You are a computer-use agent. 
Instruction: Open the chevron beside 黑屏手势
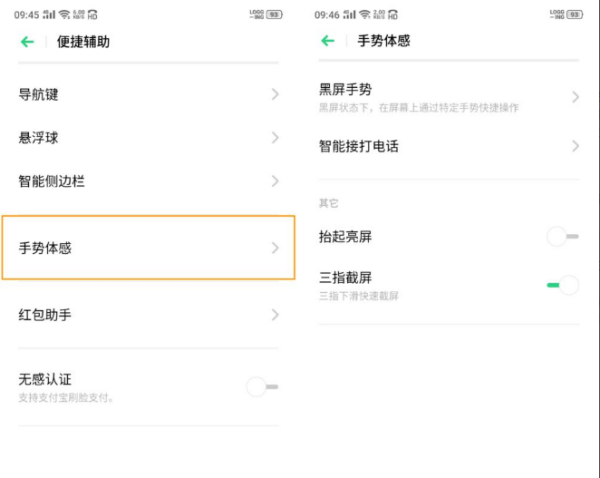575,97
